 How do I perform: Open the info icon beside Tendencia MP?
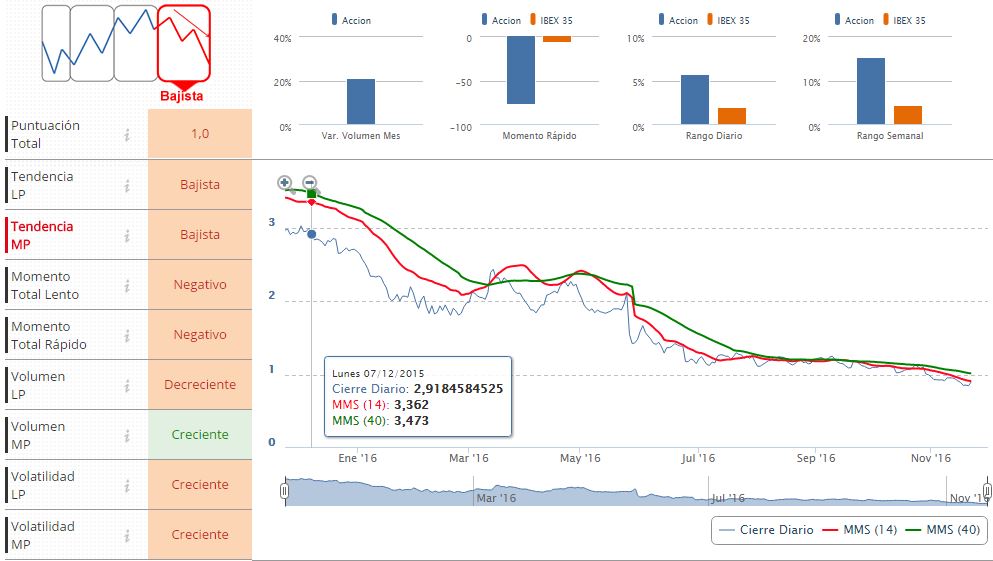click(127, 235)
